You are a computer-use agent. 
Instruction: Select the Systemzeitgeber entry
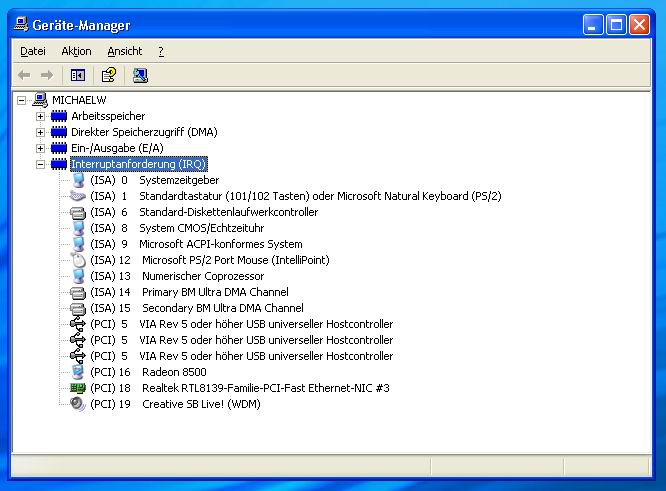[155, 181]
